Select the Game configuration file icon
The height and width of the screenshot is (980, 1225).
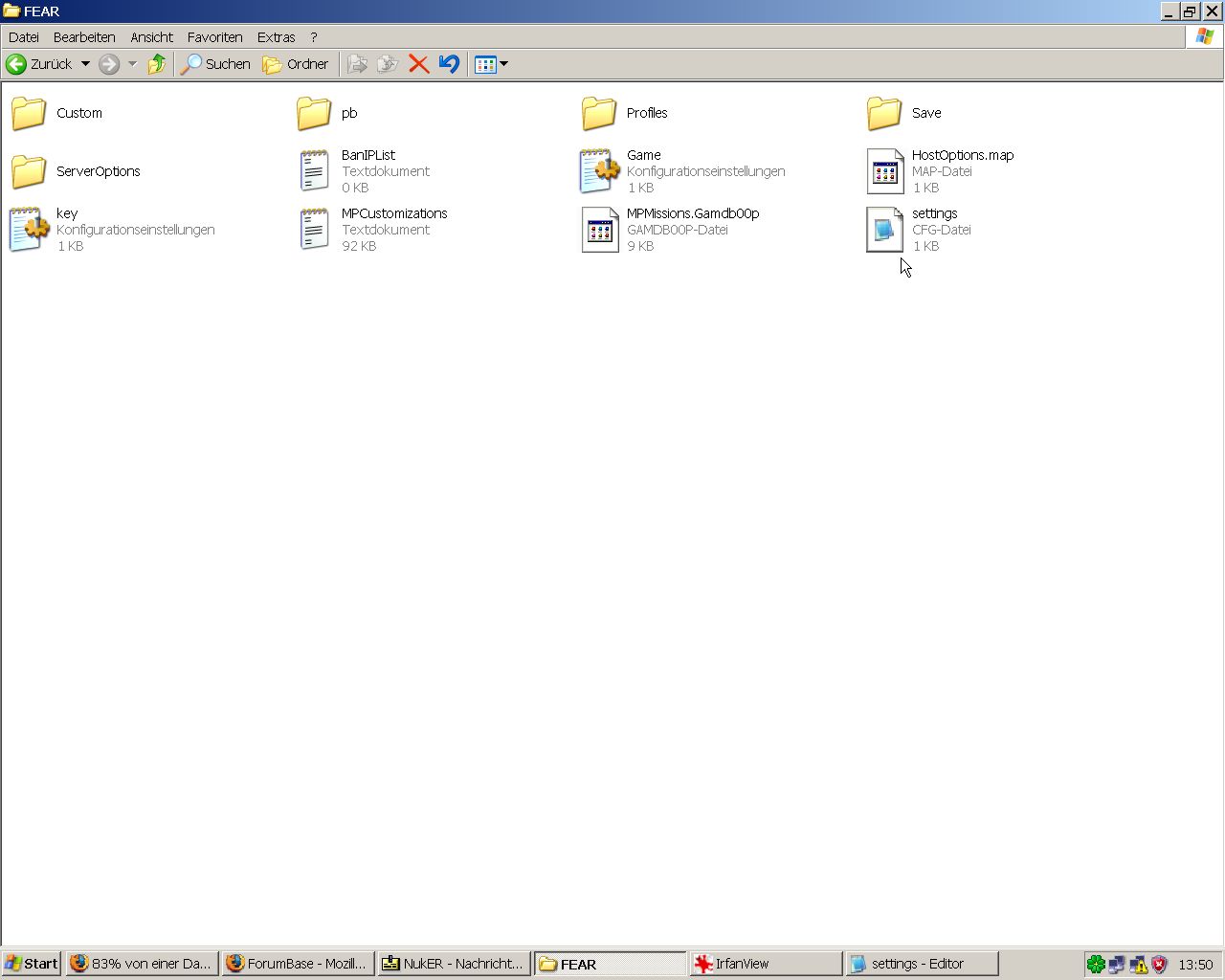599,171
